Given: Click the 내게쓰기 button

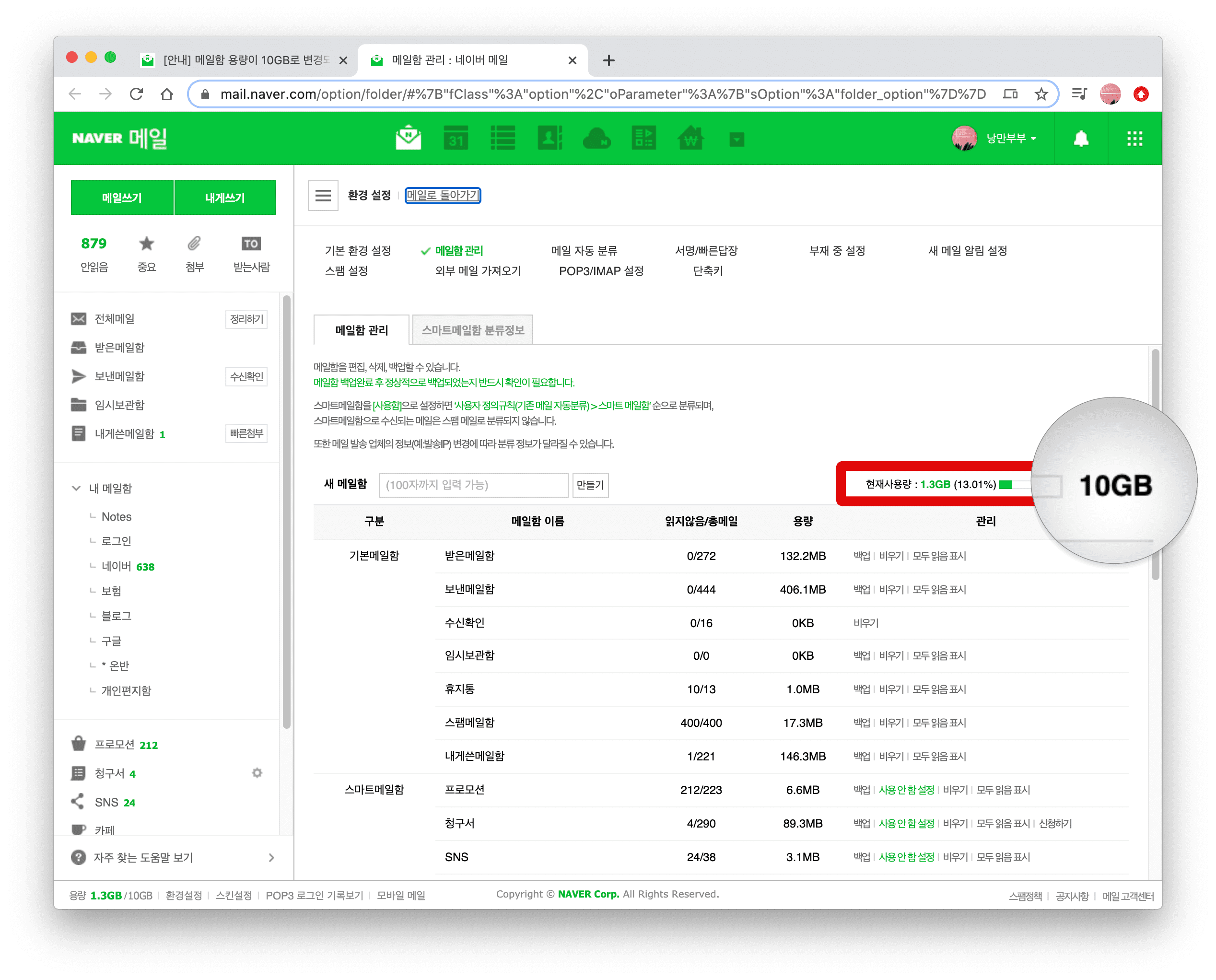Looking at the screenshot, I should point(225,198).
